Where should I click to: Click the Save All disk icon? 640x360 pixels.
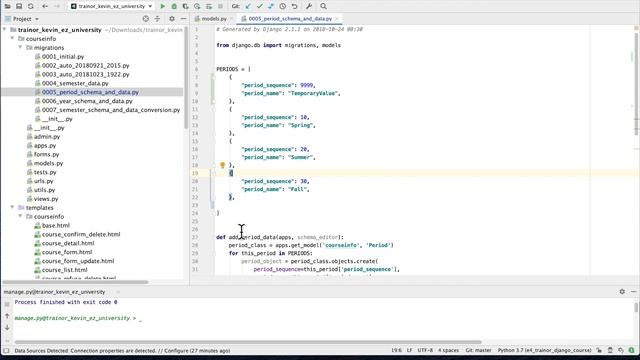[x=19, y=6]
